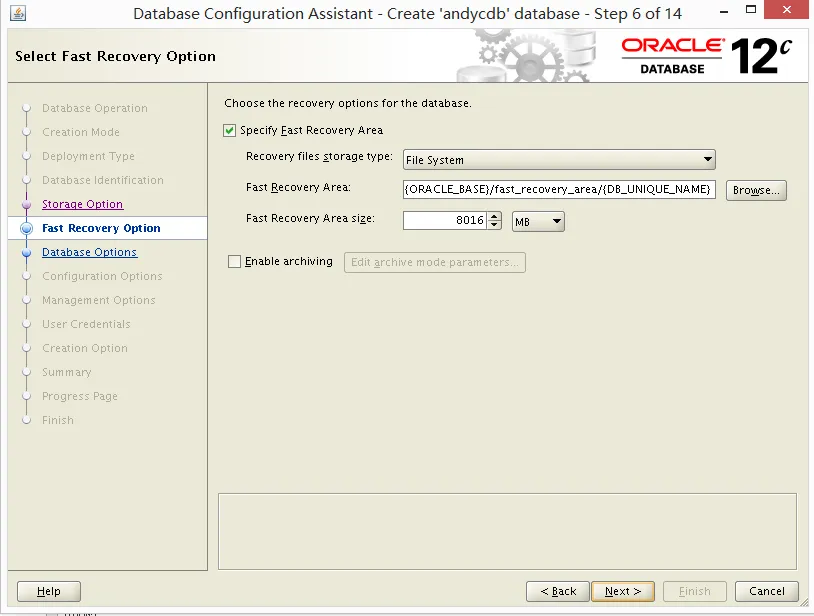Open the Help button
The width and height of the screenshot is (814, 616).
tap(49, 591)
